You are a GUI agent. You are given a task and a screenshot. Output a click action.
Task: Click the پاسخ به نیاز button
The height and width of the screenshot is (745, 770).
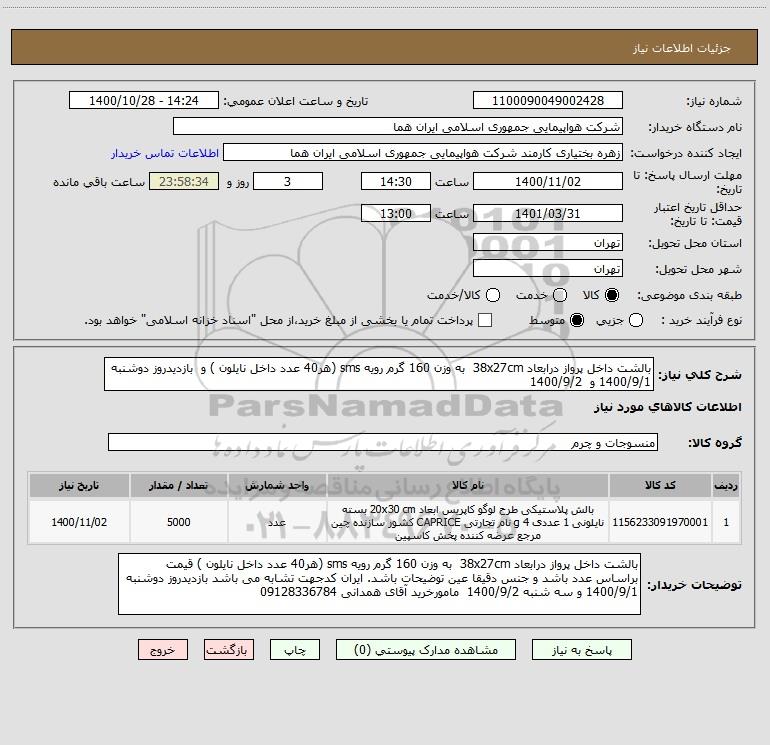(581, 650)
